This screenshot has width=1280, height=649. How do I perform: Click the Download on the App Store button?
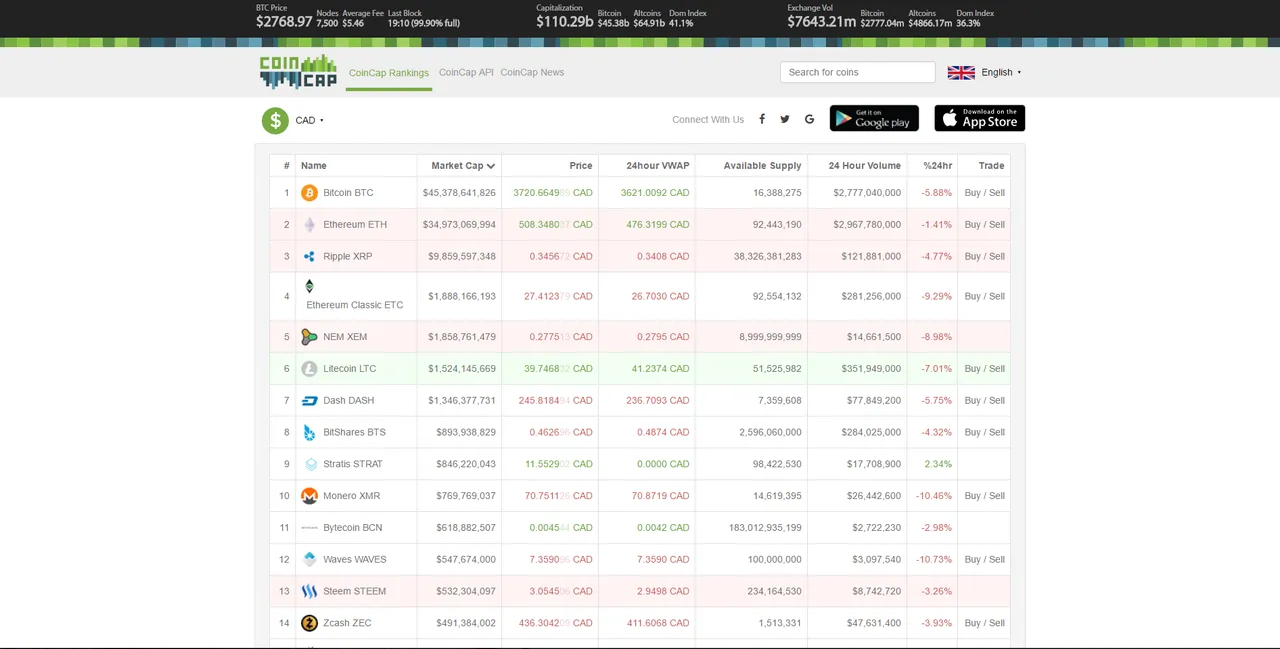tap(980, 118)
